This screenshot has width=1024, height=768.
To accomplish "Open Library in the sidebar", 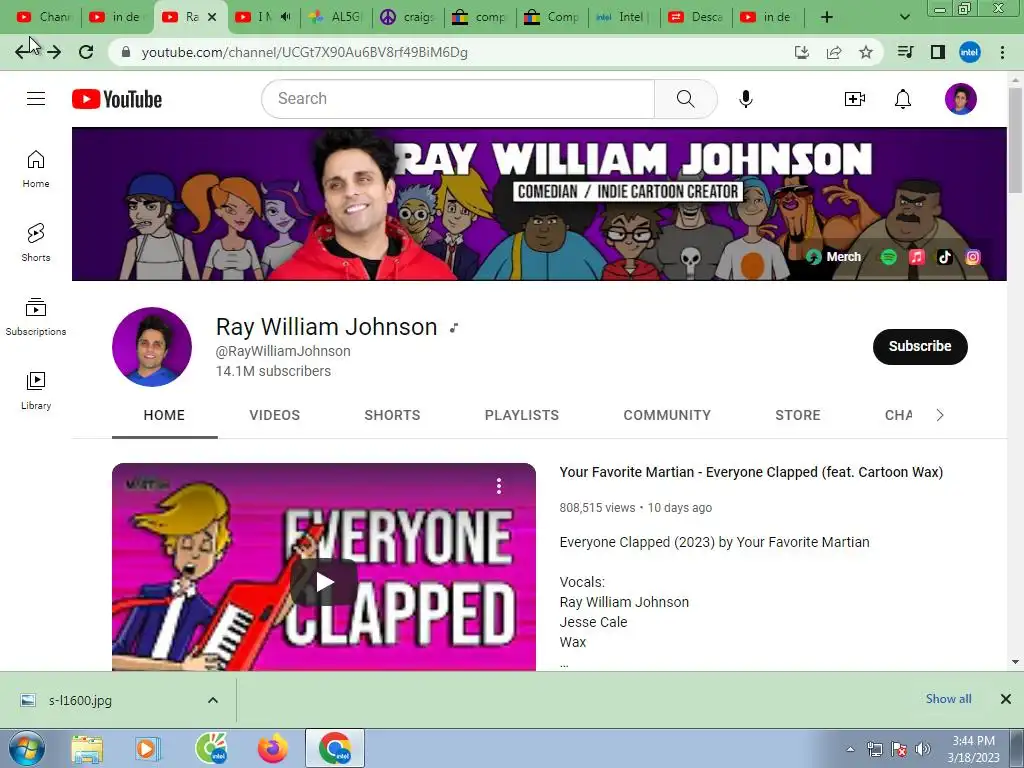I will [36, 391].
